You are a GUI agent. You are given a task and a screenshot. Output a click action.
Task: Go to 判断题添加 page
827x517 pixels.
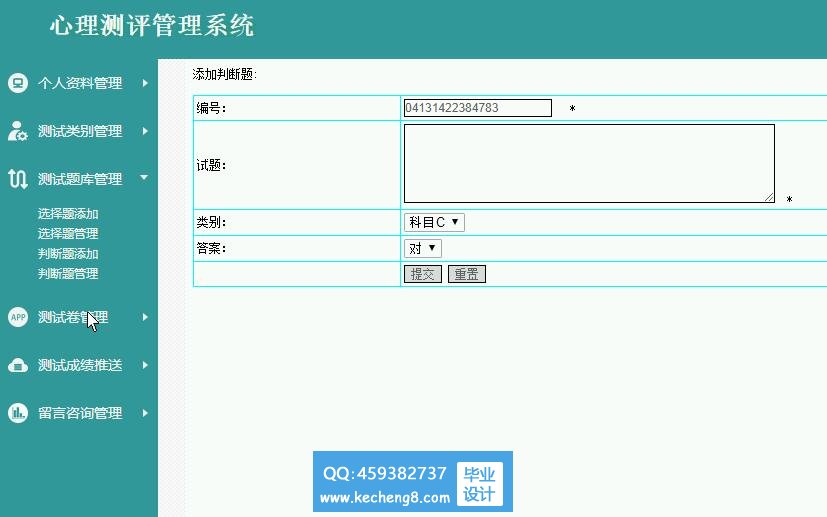68,254
